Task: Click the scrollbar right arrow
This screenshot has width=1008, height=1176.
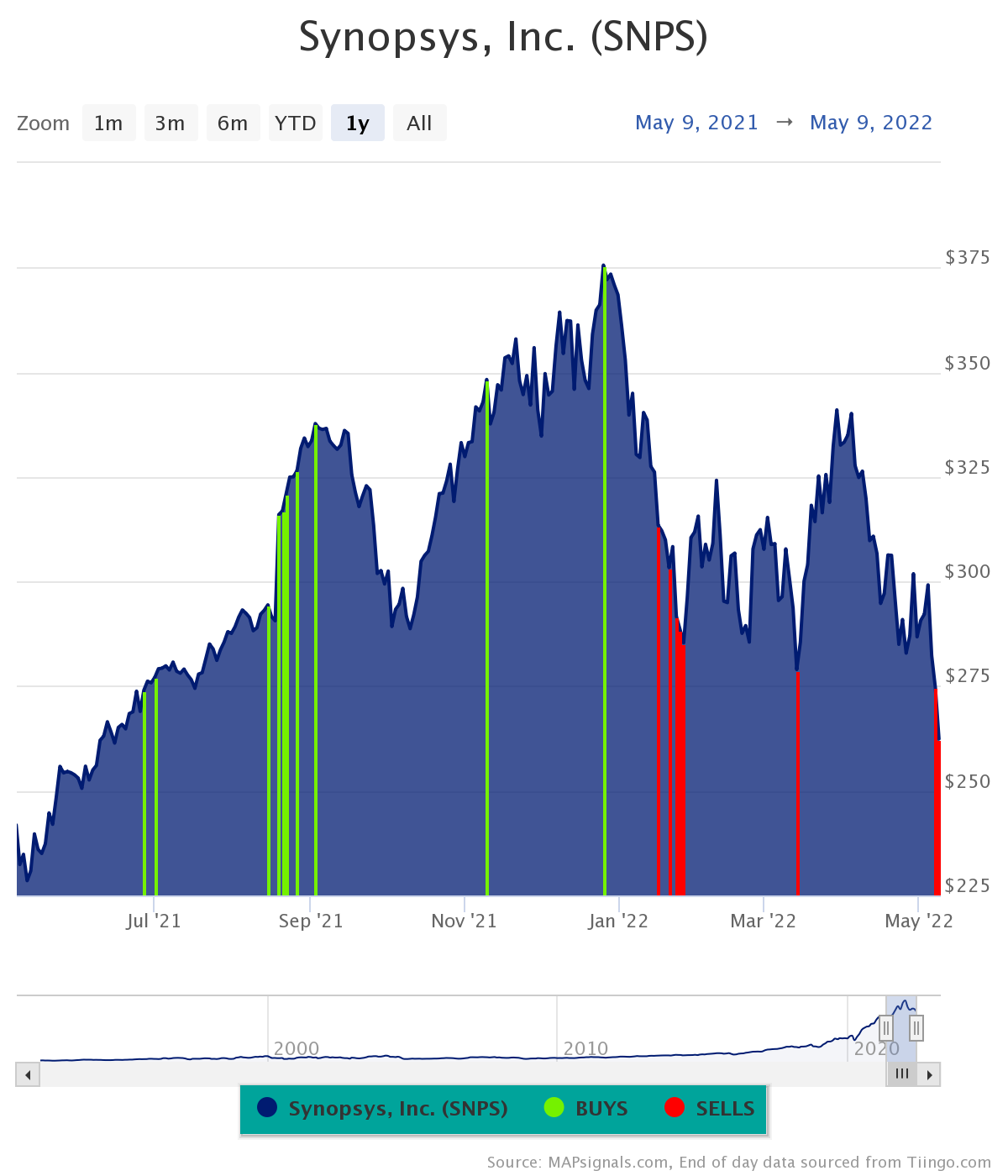Action: point(929,1074)
